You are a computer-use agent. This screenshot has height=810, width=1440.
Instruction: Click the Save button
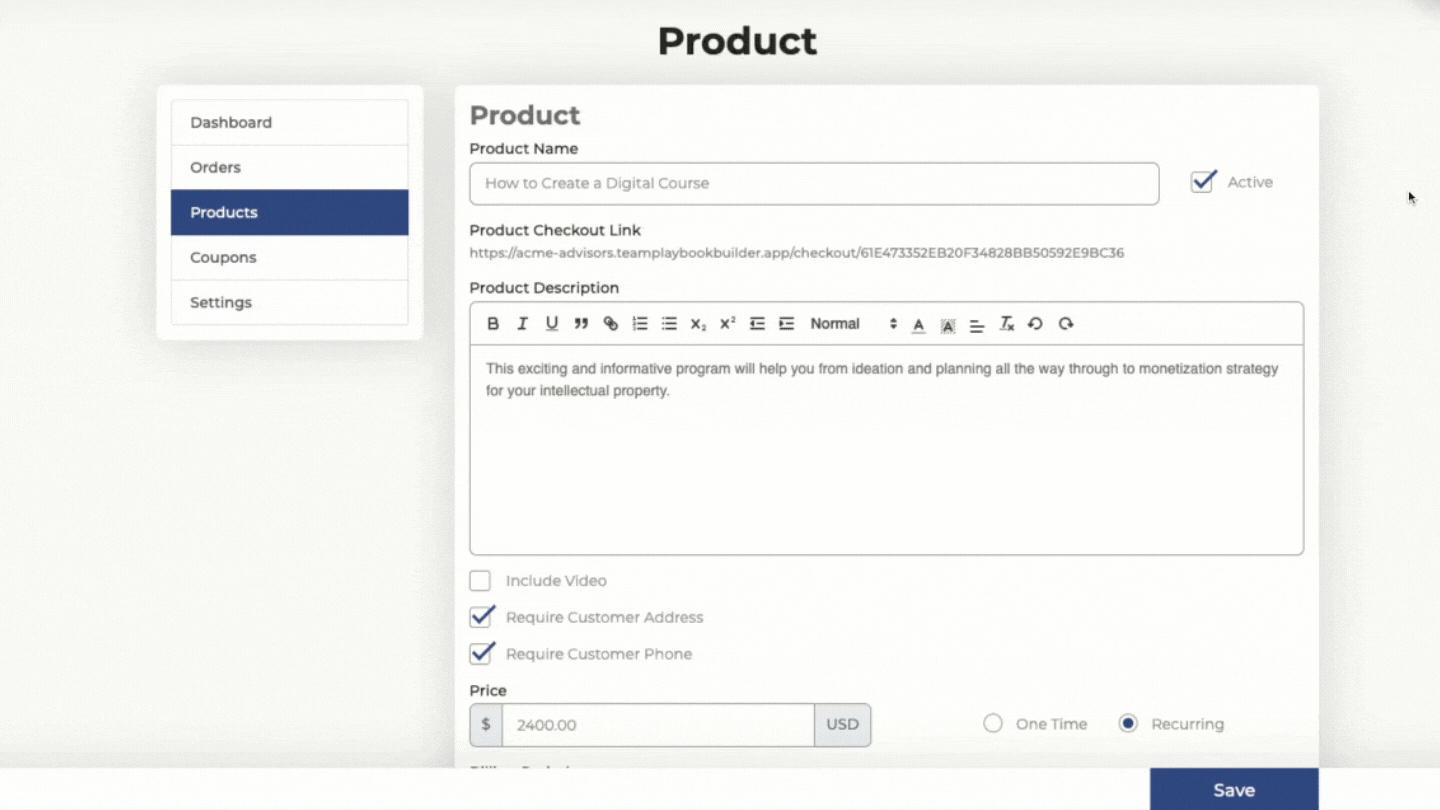click(1233, 789)
